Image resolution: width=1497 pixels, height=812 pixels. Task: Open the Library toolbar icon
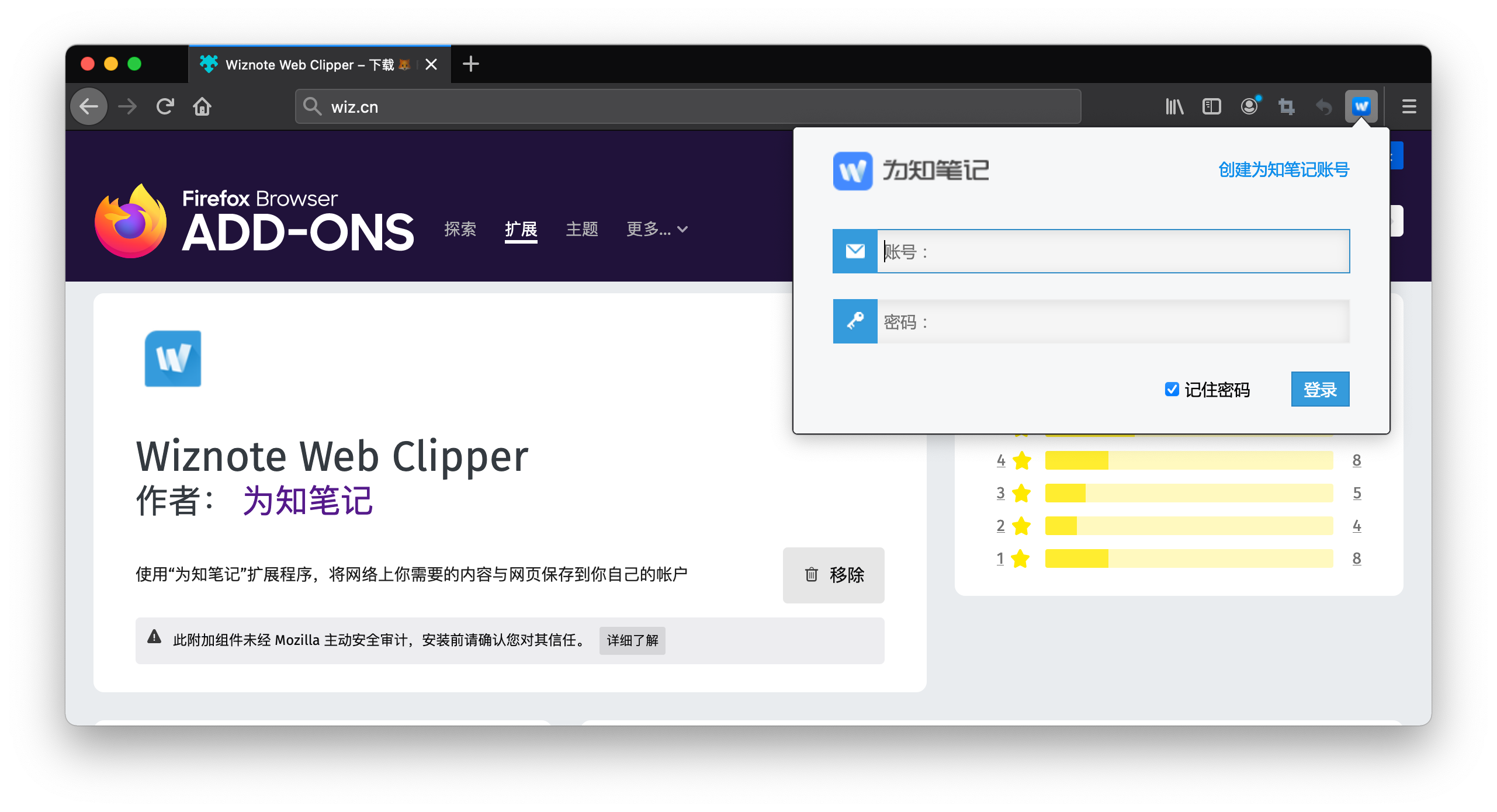(1174, 106)
